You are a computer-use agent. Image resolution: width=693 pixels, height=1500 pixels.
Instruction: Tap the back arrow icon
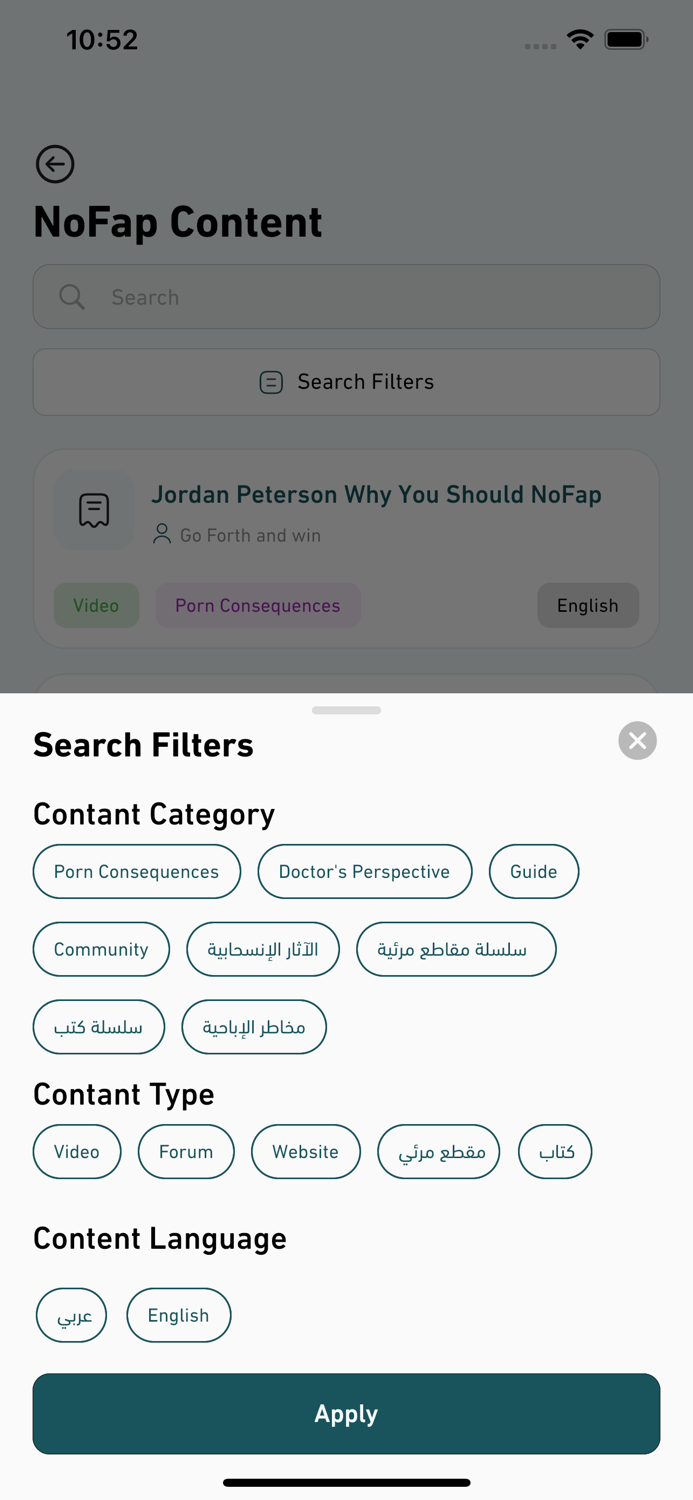[x=55, y=164]
